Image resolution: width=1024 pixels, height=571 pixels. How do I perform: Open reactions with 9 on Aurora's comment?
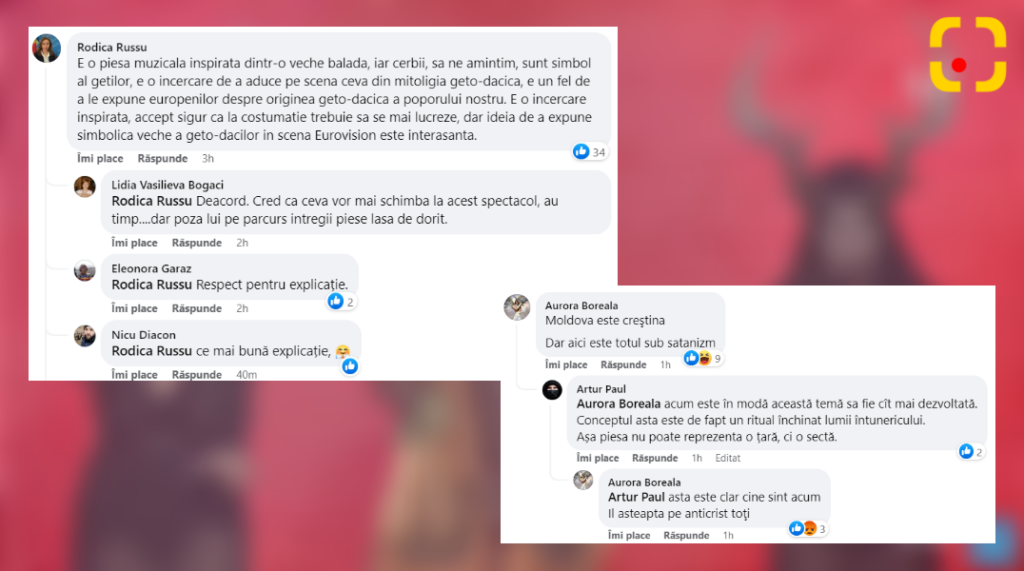tap(703, 358)
